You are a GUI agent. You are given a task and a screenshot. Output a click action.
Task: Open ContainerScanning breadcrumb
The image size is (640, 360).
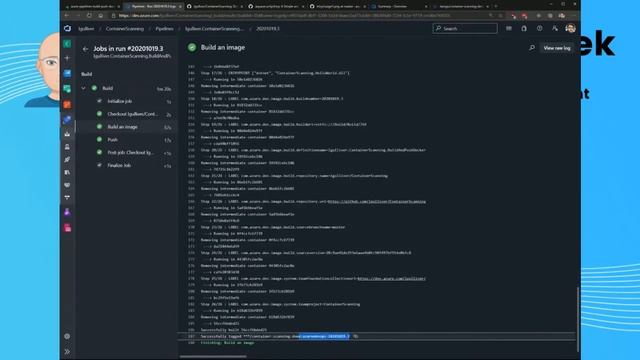[125, 29]
